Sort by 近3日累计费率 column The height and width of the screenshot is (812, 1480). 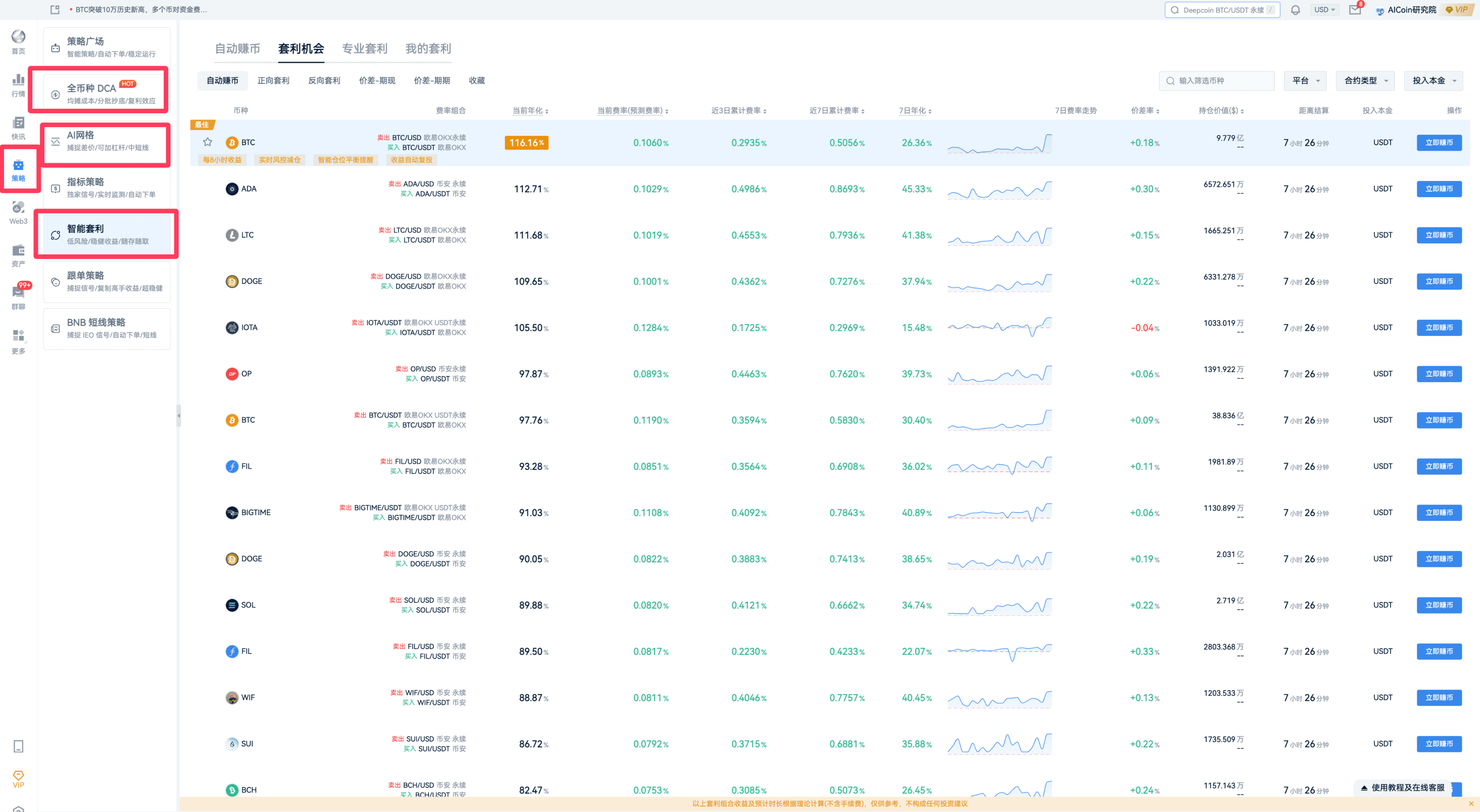click(x=739, y=110)
